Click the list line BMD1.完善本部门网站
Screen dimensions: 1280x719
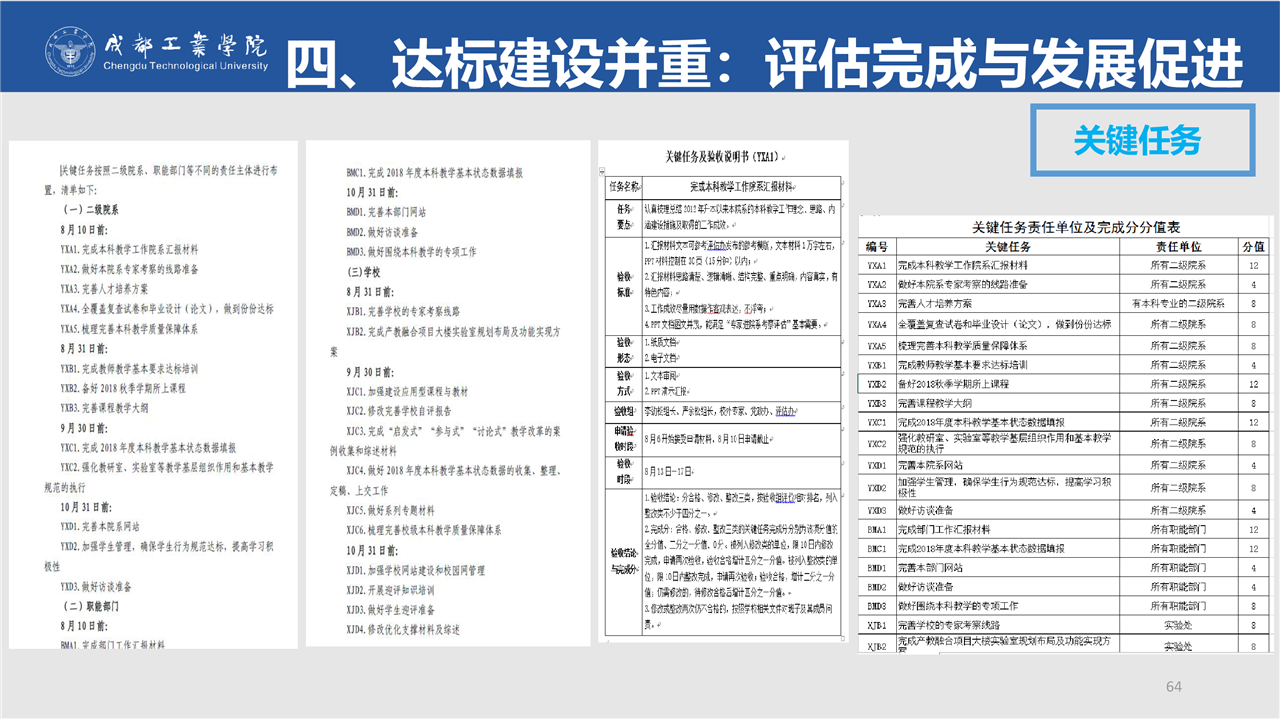pyautogui.click(x=386, y=212)
